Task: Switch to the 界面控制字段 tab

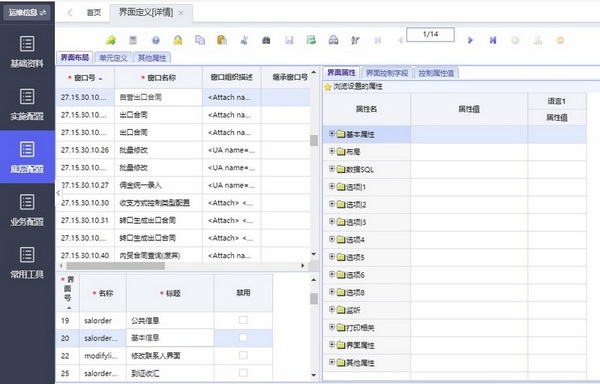Action: pyautogui.click(x=387, y=73)
